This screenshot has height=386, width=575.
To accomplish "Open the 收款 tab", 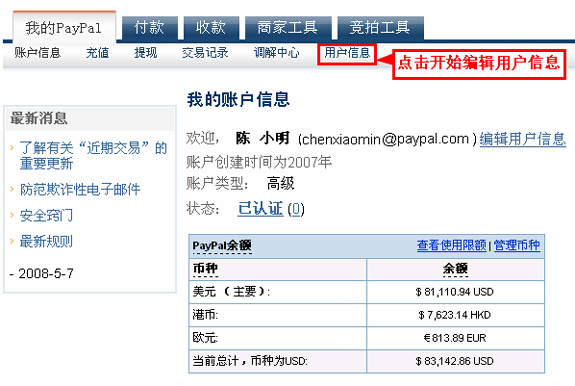I will pyautogui.click(x=211, y=27).
